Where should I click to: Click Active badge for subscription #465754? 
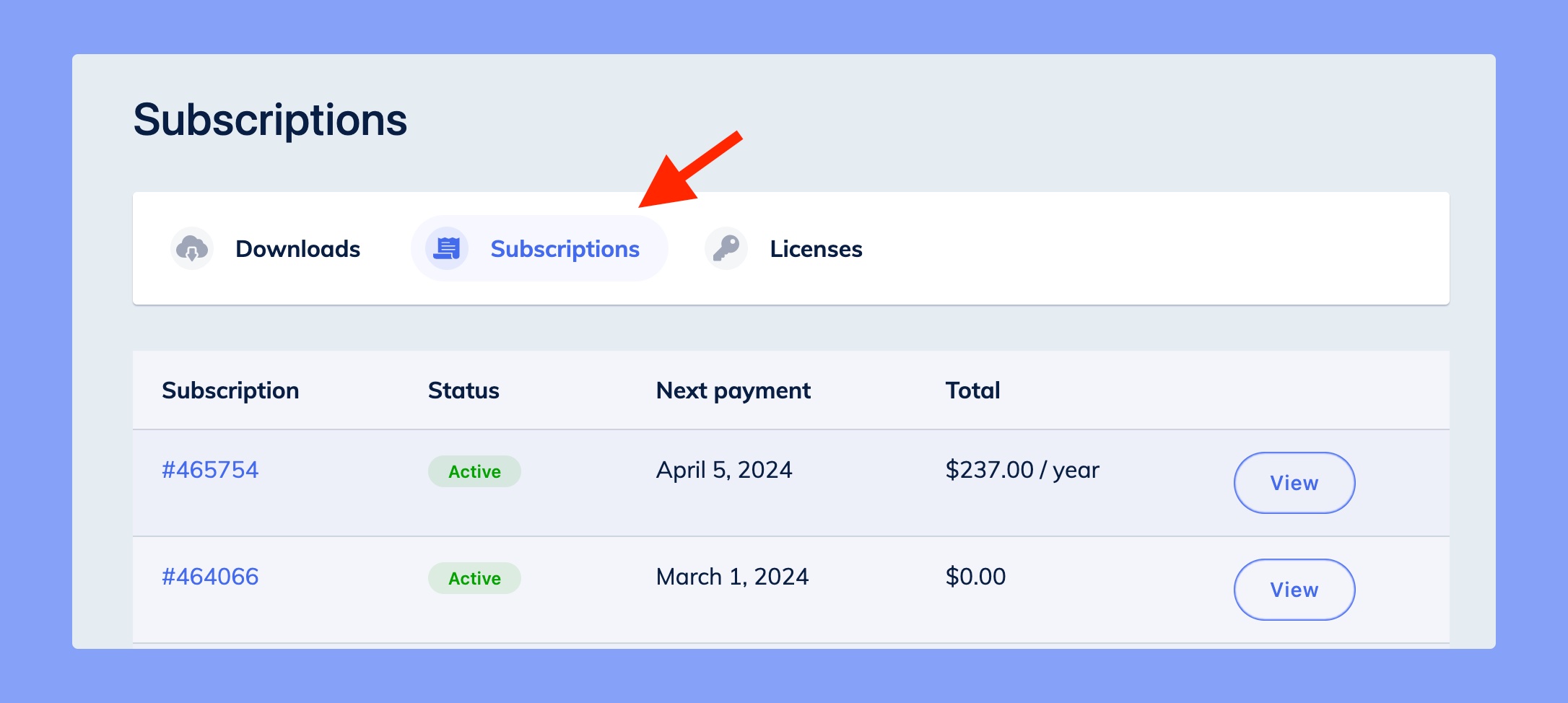(x=474, y=471)
